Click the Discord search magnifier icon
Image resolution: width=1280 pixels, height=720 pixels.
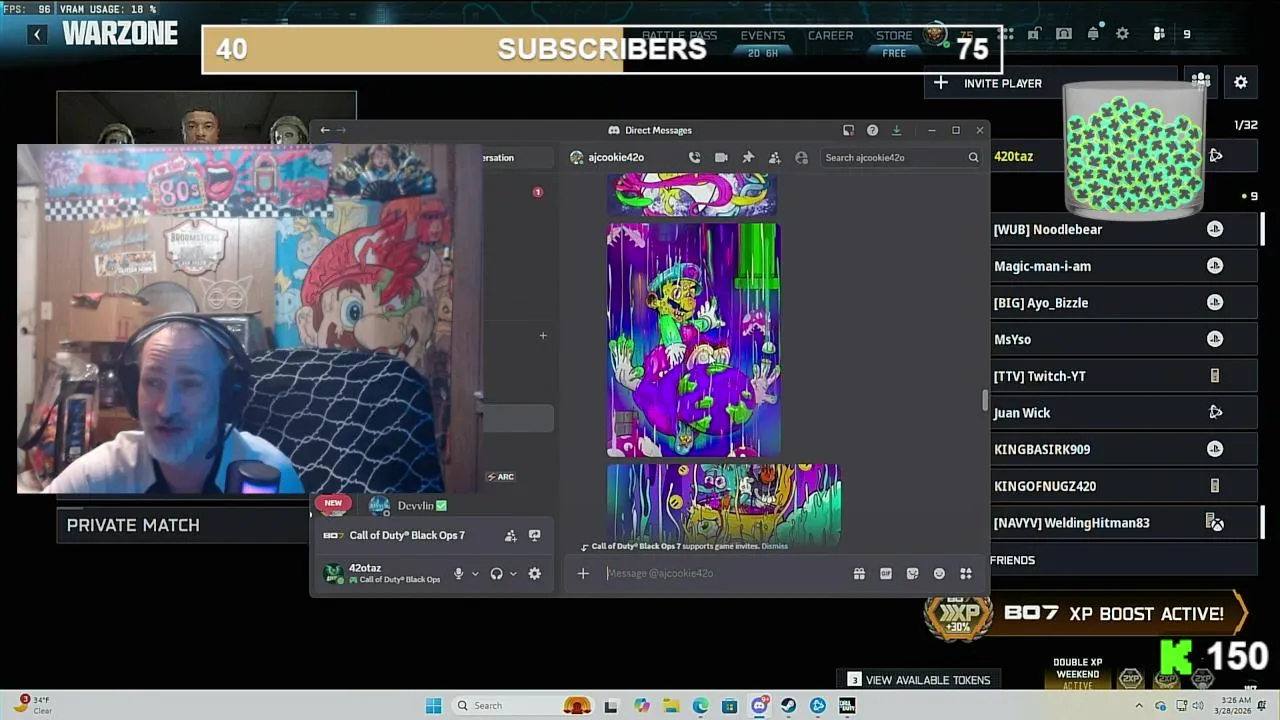point(973,157)
